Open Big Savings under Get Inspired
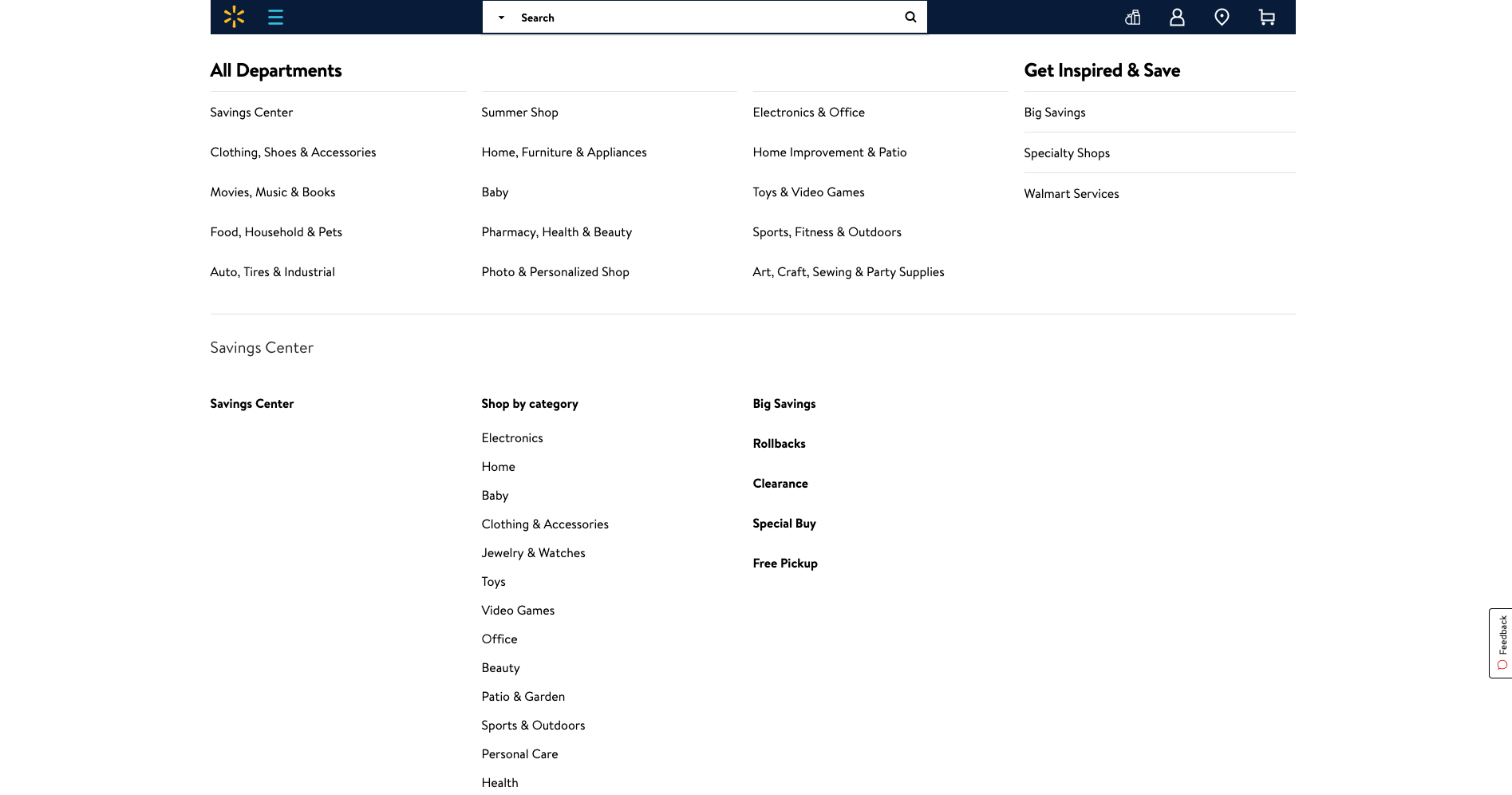The image size is (1512, 795). pyautogui.click(x=1055, y=113)
